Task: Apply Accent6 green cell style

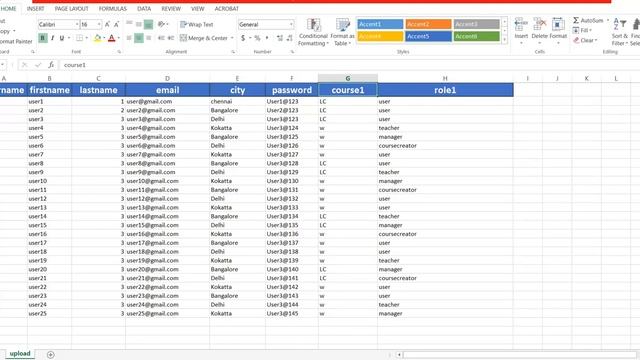Action: (476, 36)
